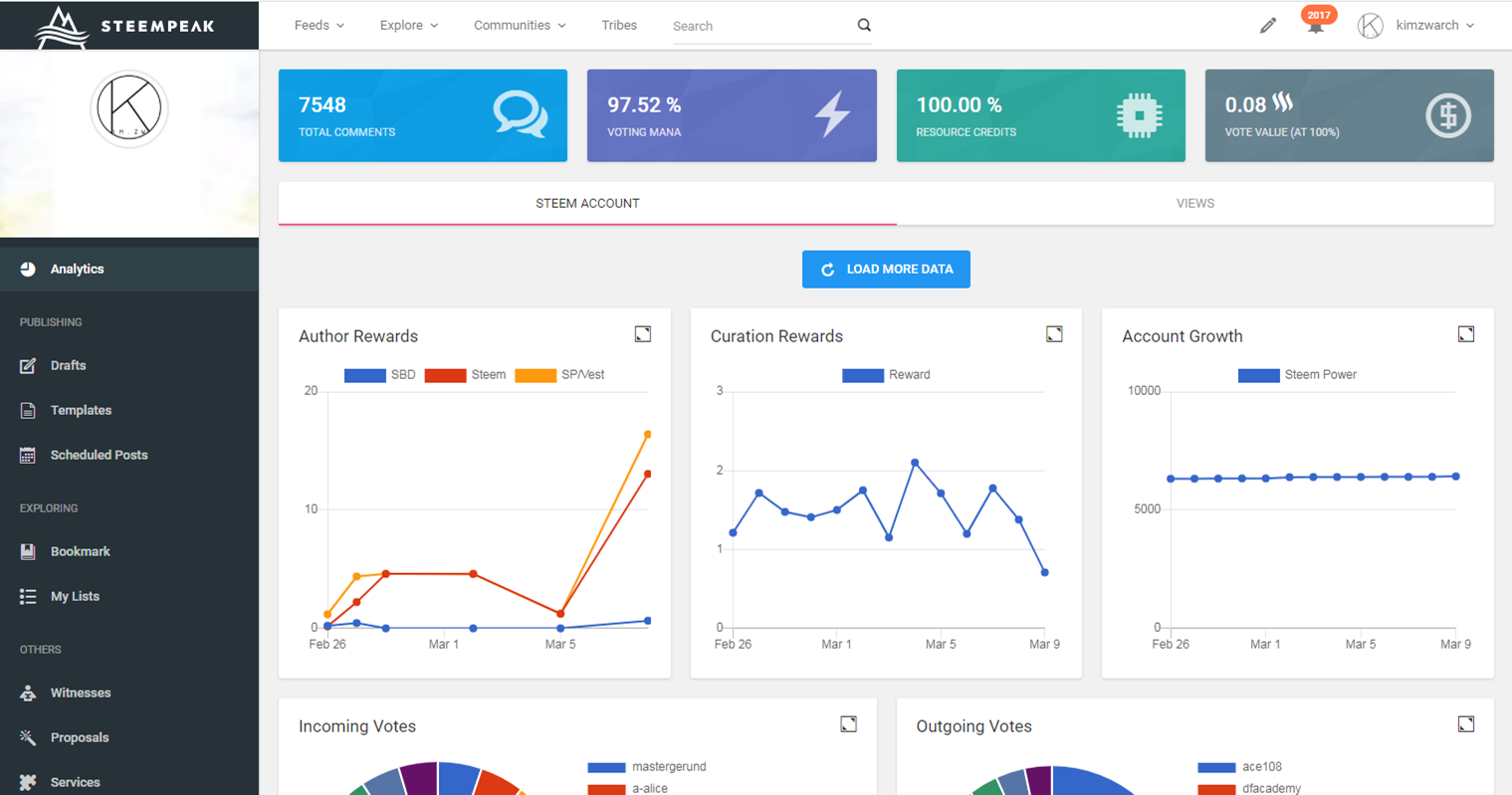The image size is (1512, 795).
Task: Click the Steem Power legend color swatch
Action: point(1258,375)
